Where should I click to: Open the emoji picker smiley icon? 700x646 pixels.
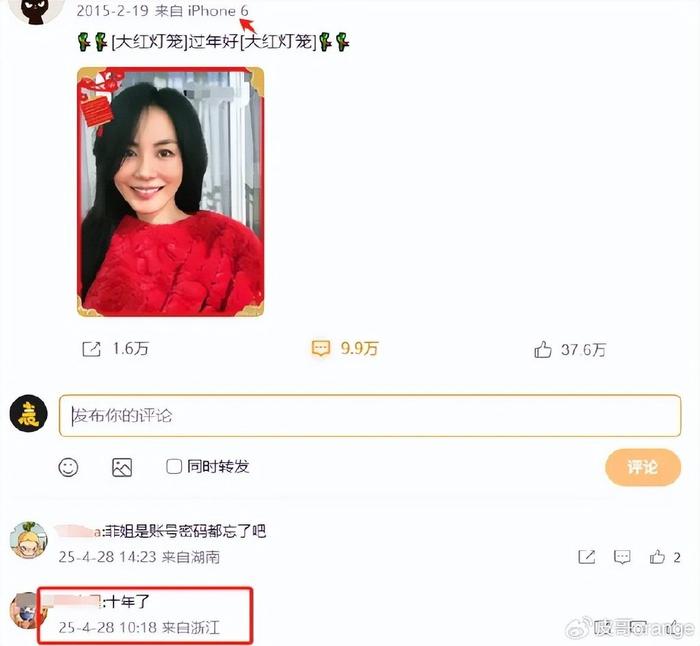[x=68, y=467]
